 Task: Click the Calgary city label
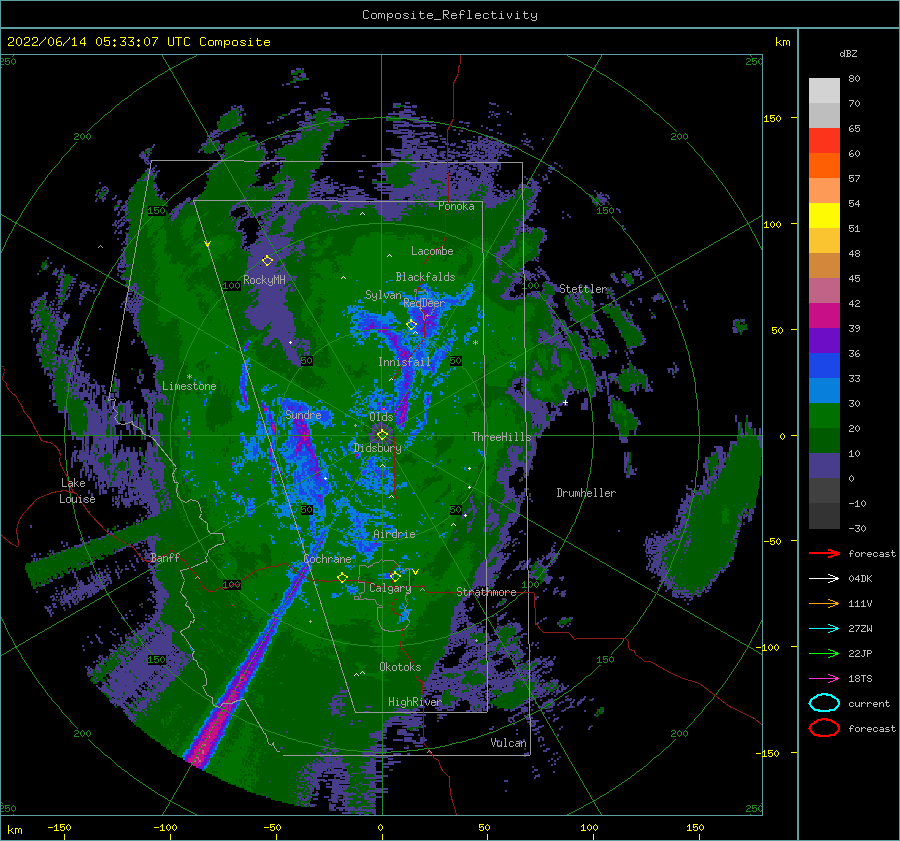(390, 588)
